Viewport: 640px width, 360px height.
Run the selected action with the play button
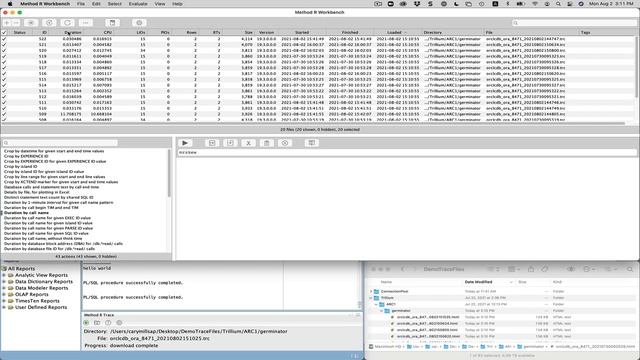185,143
